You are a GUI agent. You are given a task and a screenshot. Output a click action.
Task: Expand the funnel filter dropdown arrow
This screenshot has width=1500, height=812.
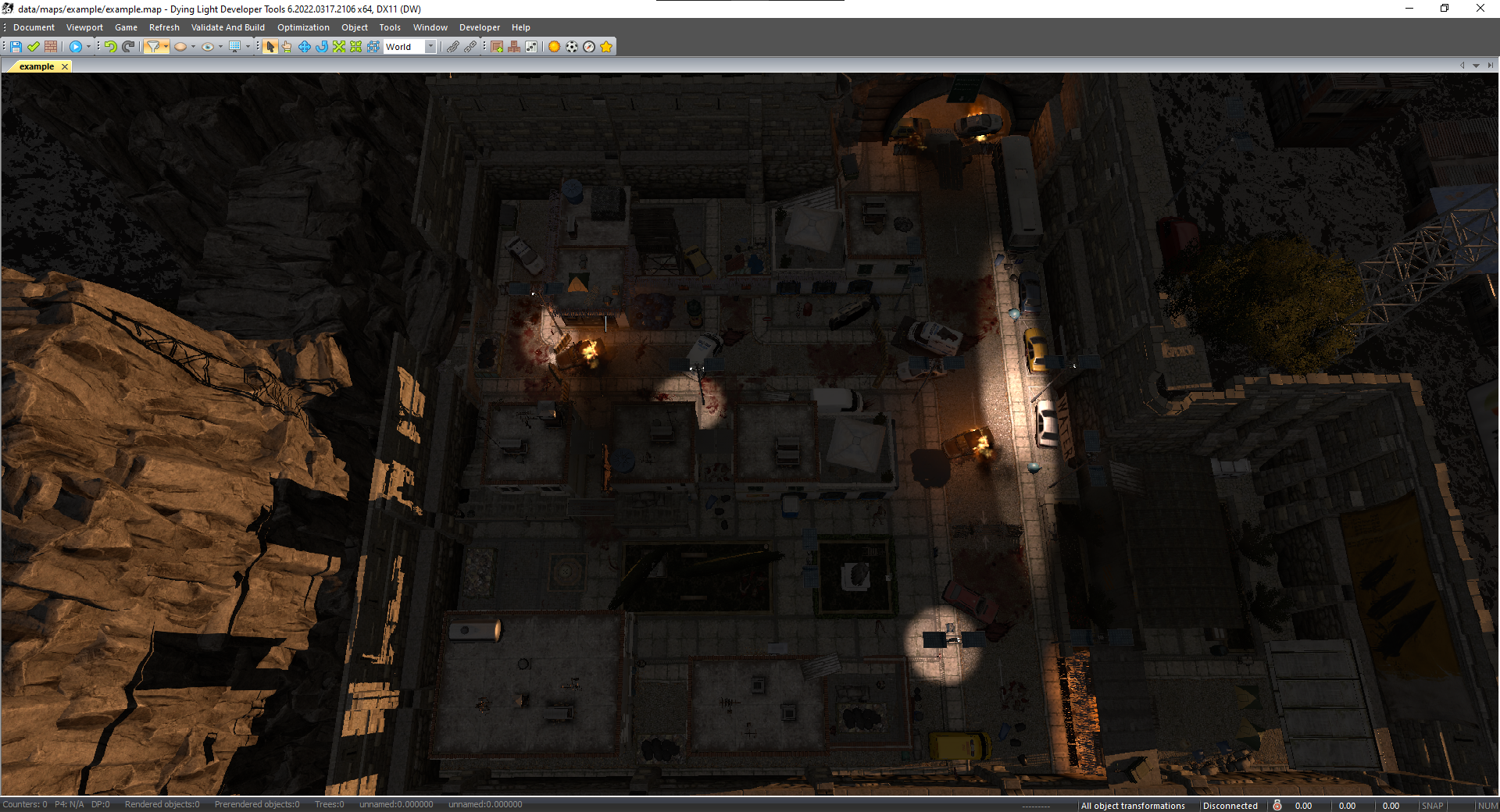(166, 47)
